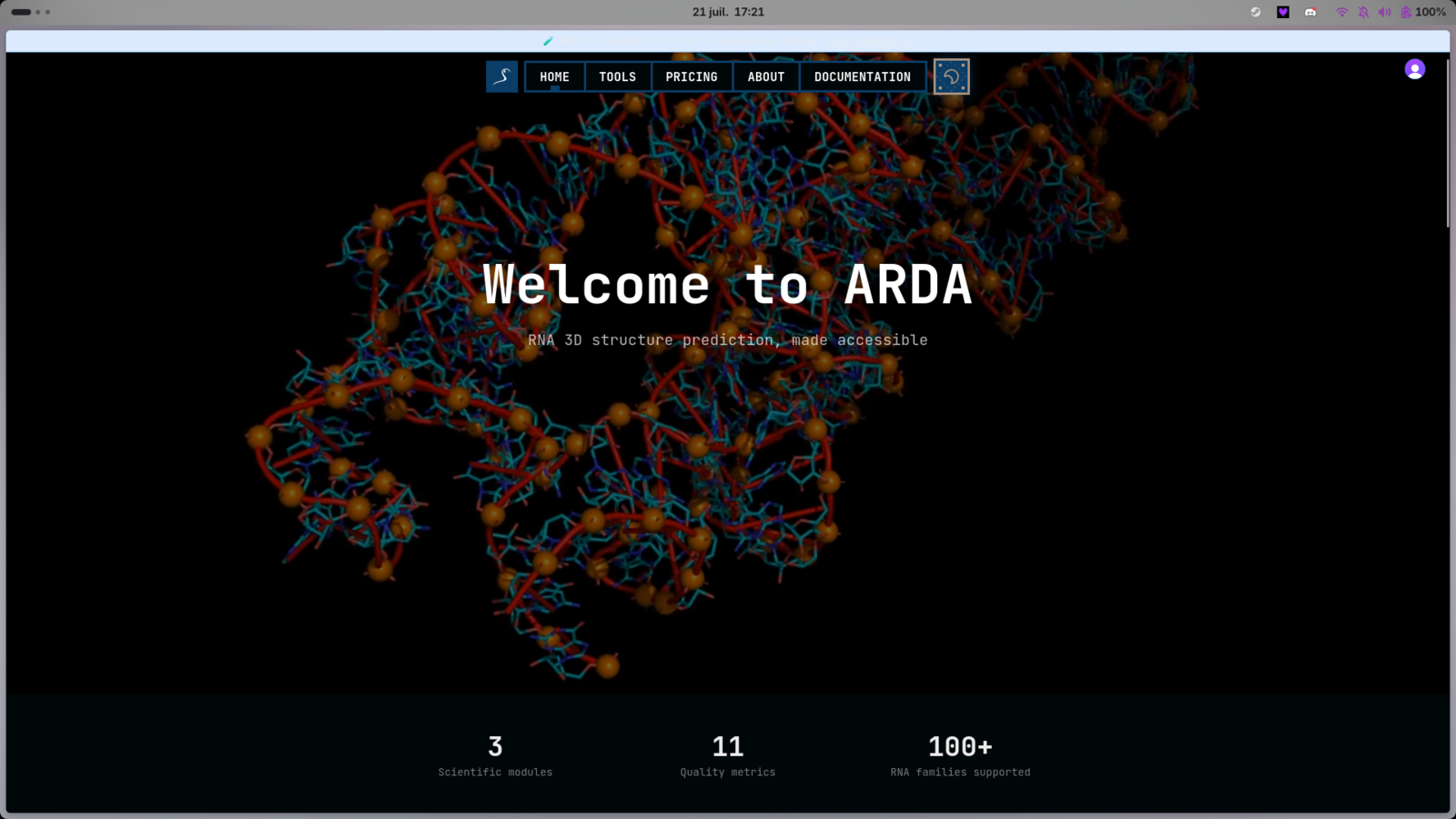
Task: Open the HOME nav item
Action: point(554,76)
